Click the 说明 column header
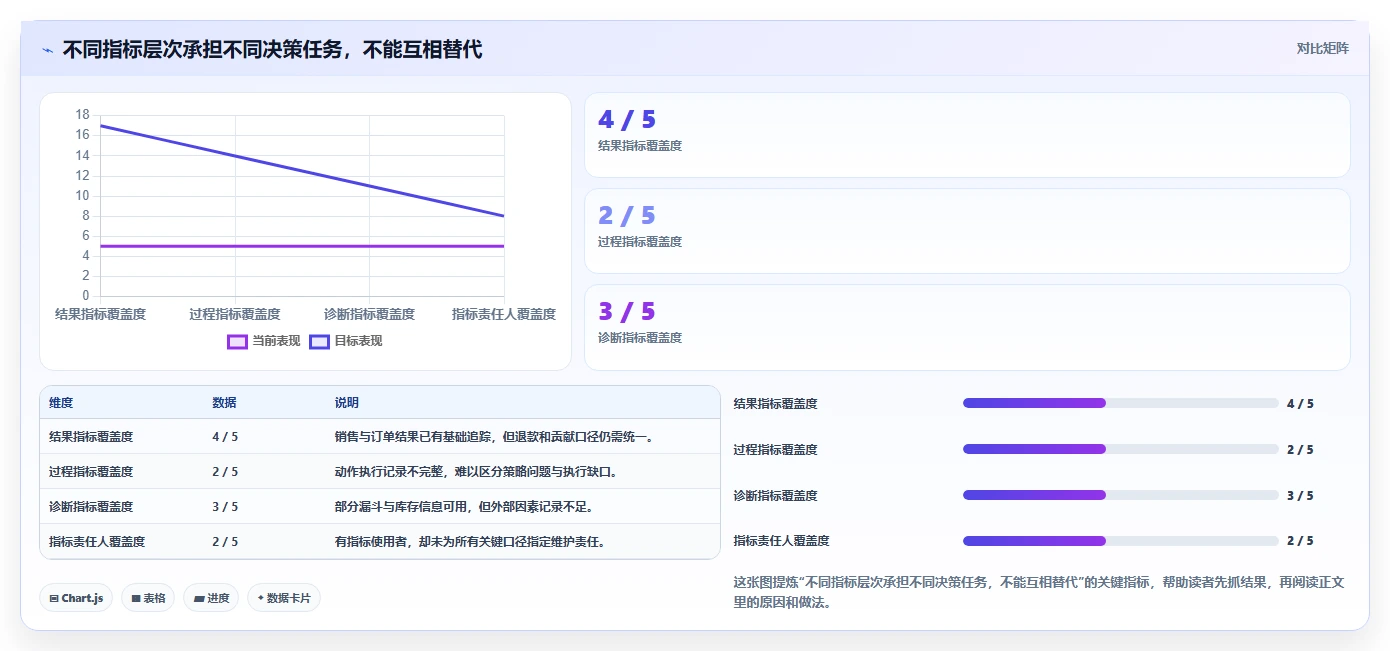 tap(347, 403)
